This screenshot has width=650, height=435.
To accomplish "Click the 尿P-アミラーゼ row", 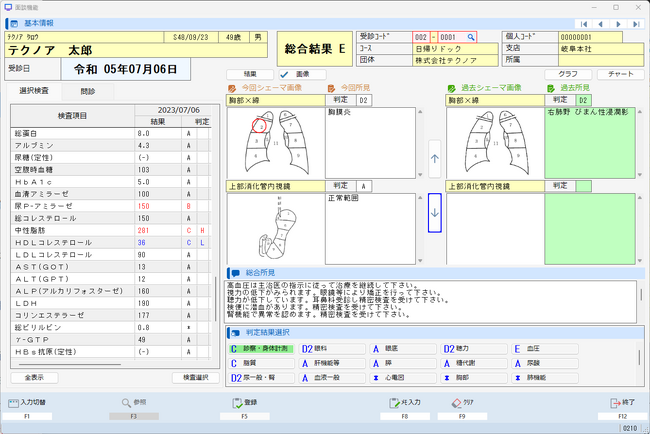I will tap(111, 206).
